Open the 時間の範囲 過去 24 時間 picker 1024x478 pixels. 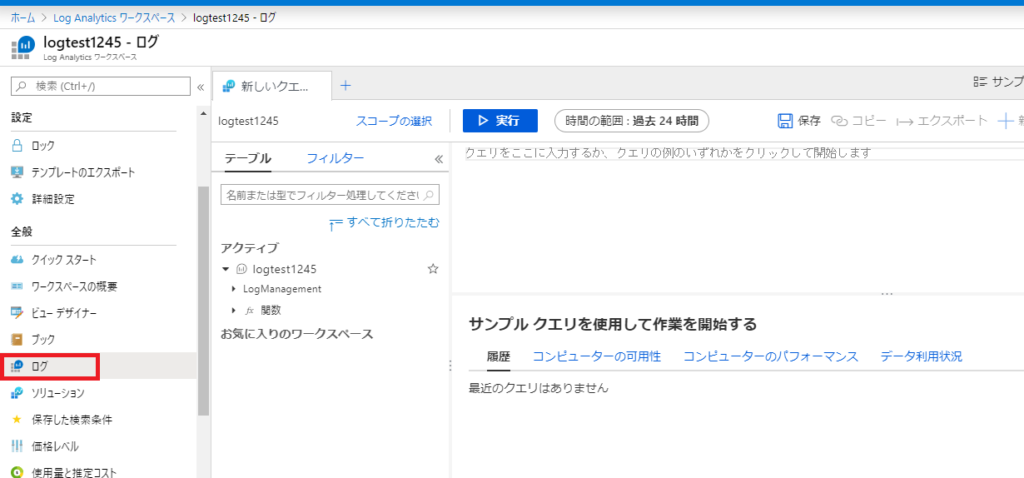(632, 121)
